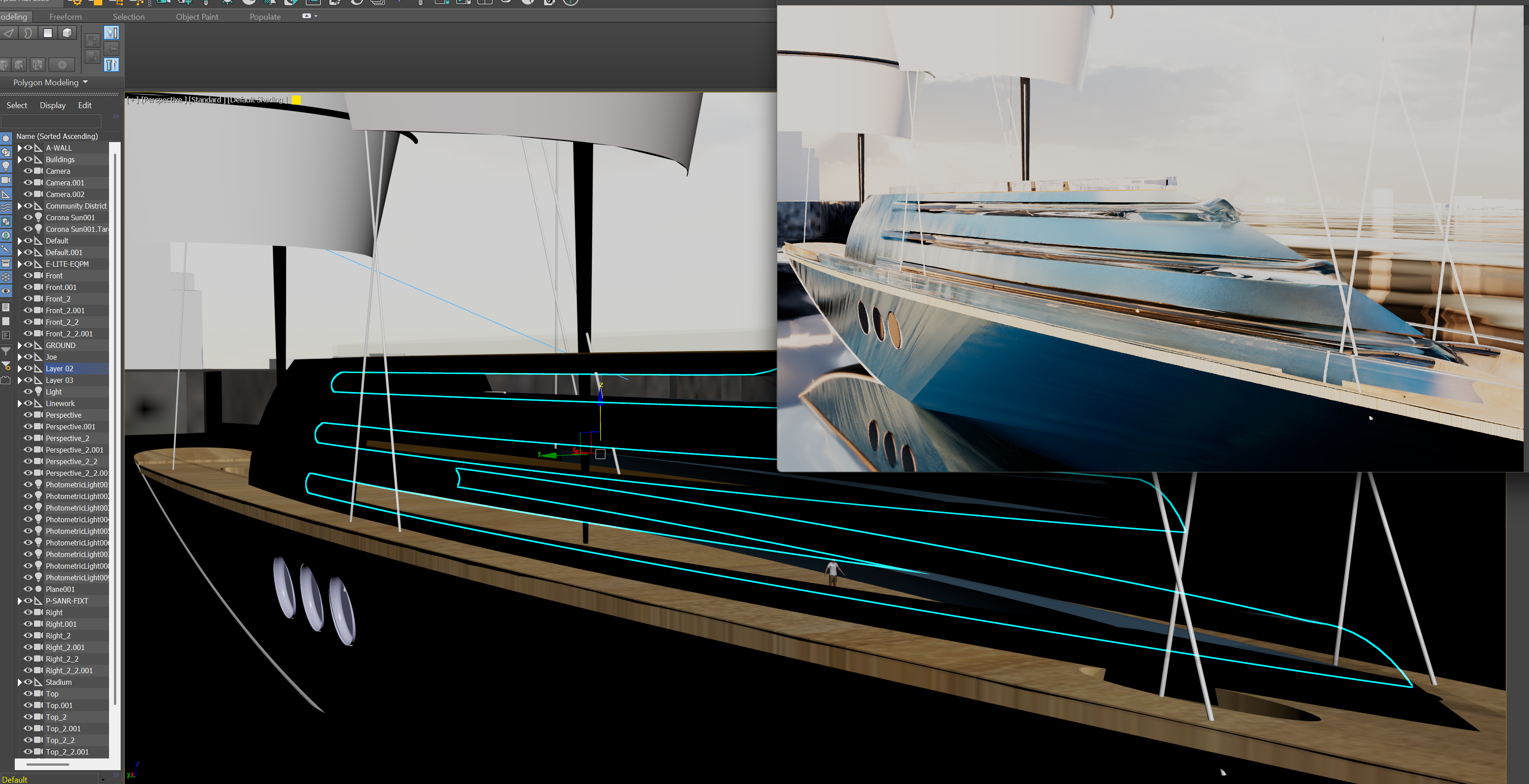
Task: Toggle Display Frozen Objects snowflake icon
Action: coord(6,277)
